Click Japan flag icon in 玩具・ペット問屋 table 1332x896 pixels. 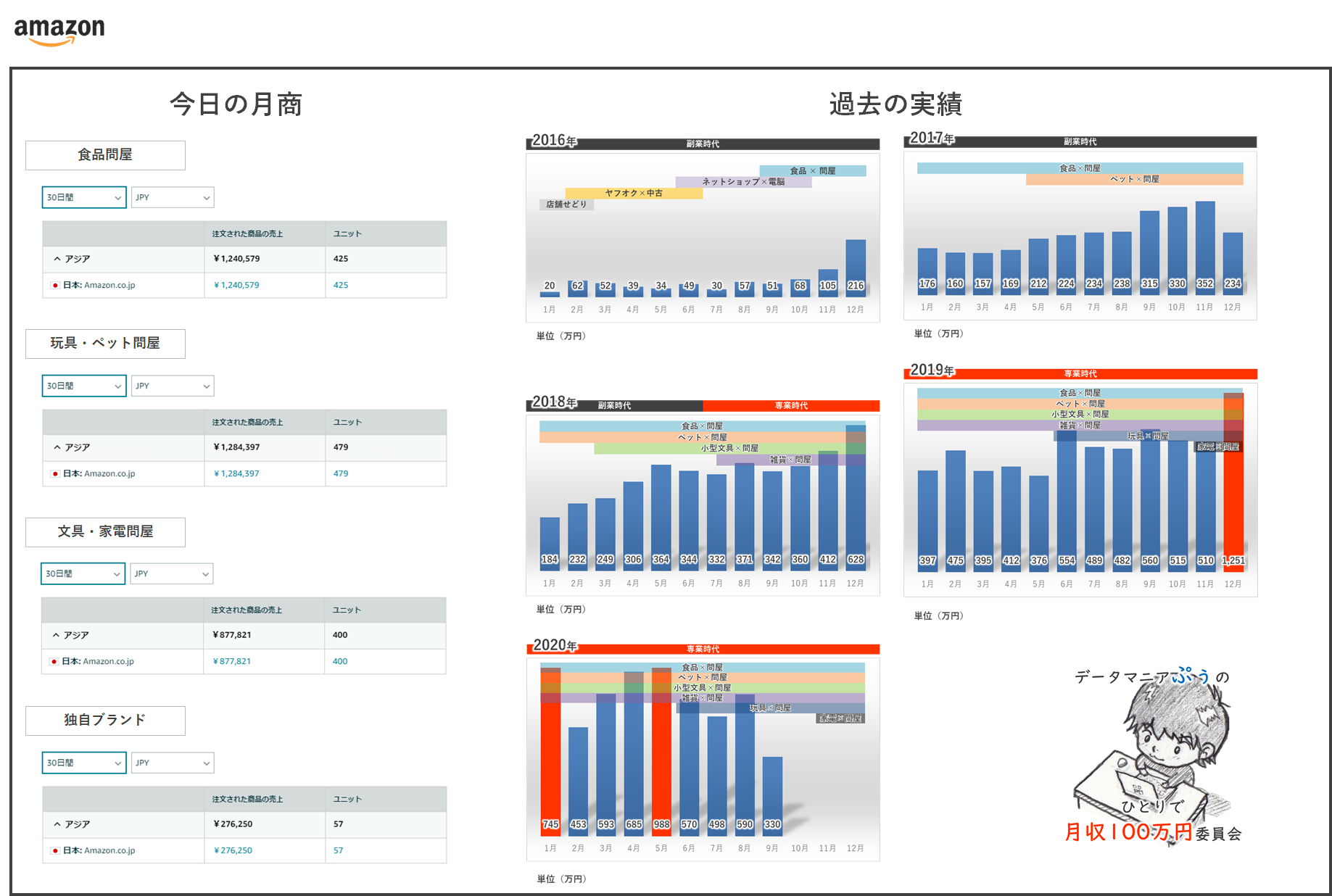(x=55, y=473)
